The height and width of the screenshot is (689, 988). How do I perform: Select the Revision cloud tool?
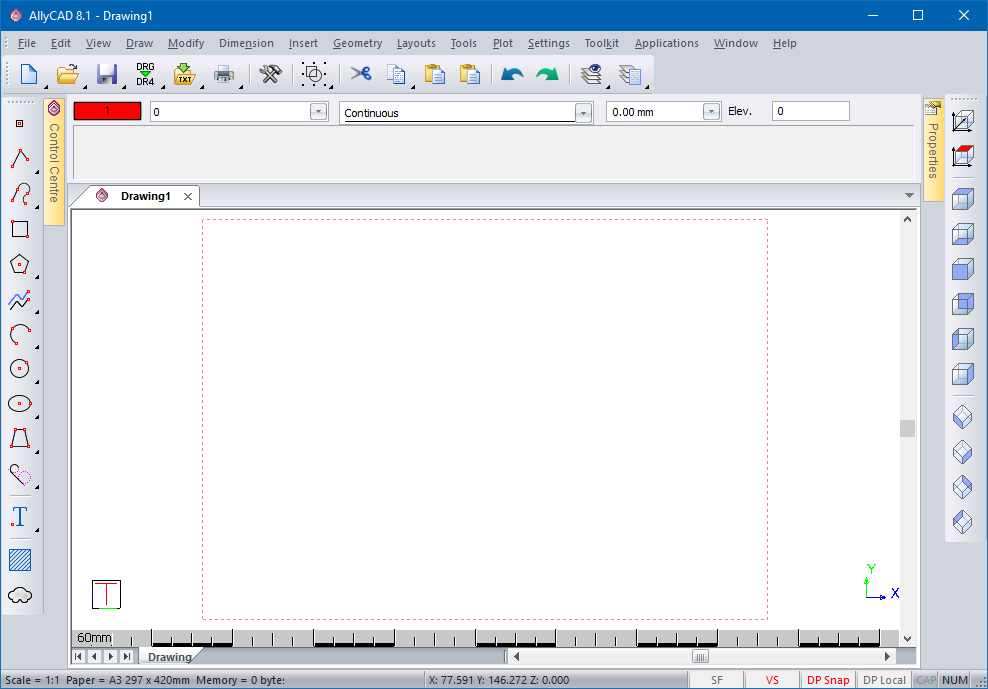[x=20, y=596]
